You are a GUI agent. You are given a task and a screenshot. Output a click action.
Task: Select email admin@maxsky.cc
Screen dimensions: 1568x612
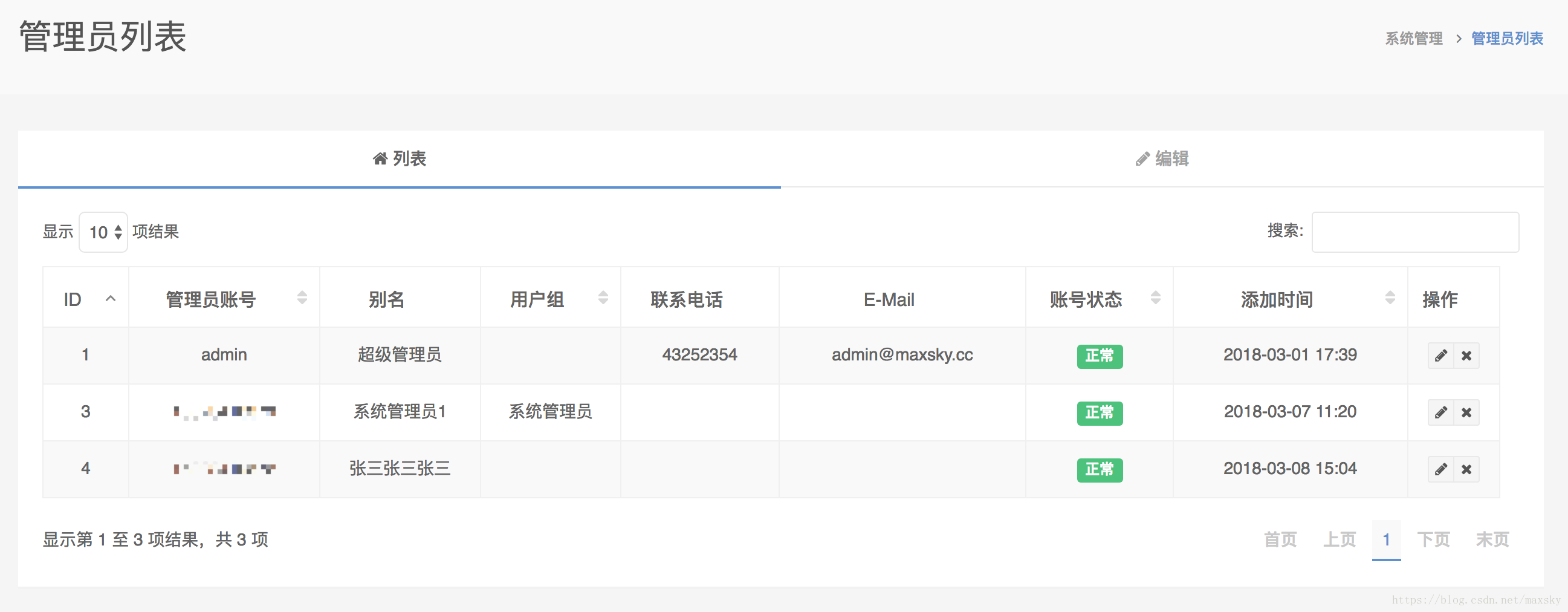(902, 355)
